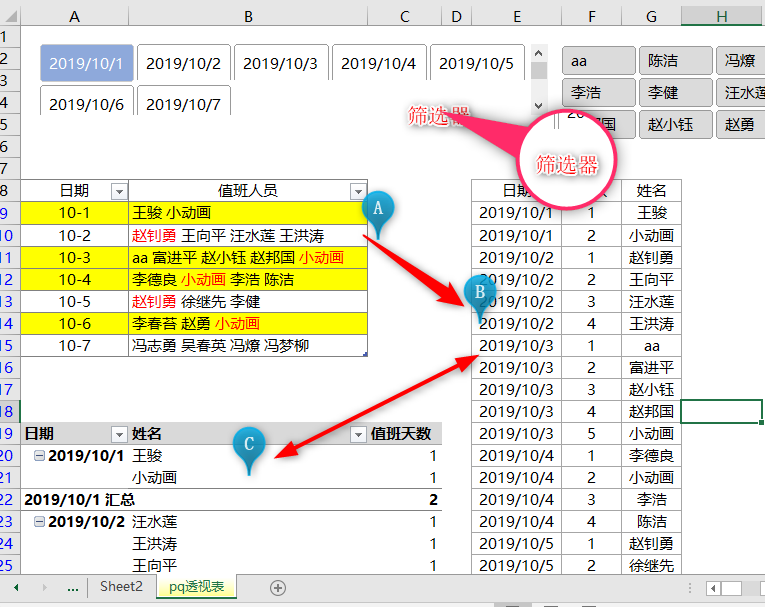Click date cell 10-7
The height and width of the screenshot is (607, 765).
(x=74, y=345)
